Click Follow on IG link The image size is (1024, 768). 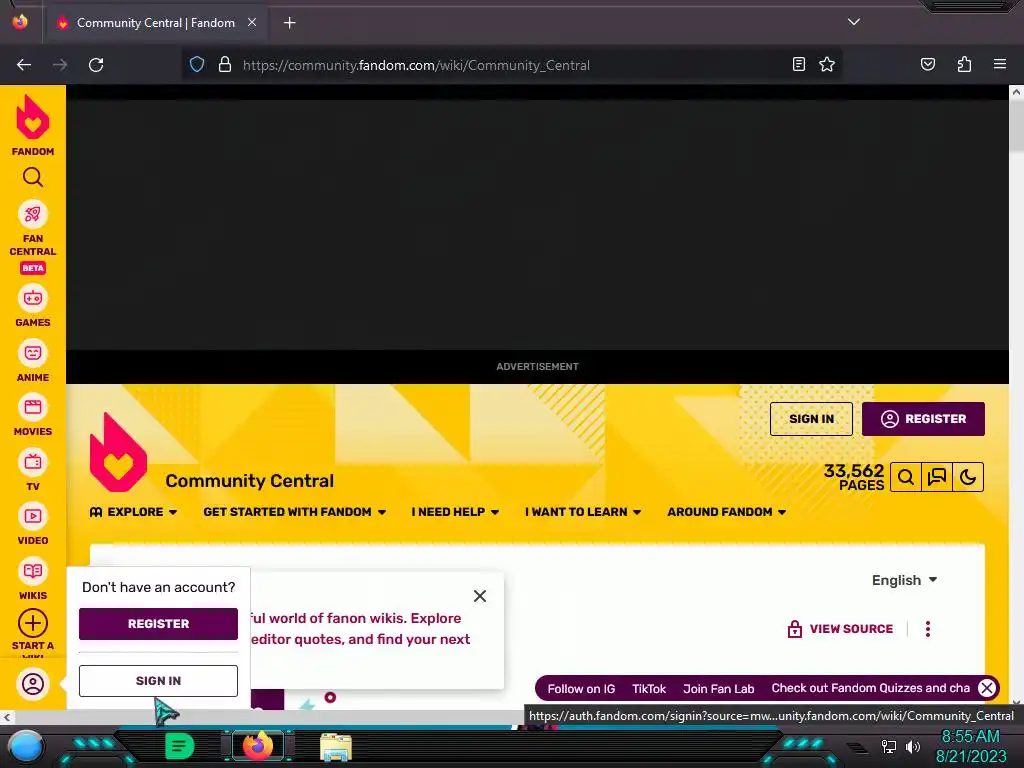[581, 689]
